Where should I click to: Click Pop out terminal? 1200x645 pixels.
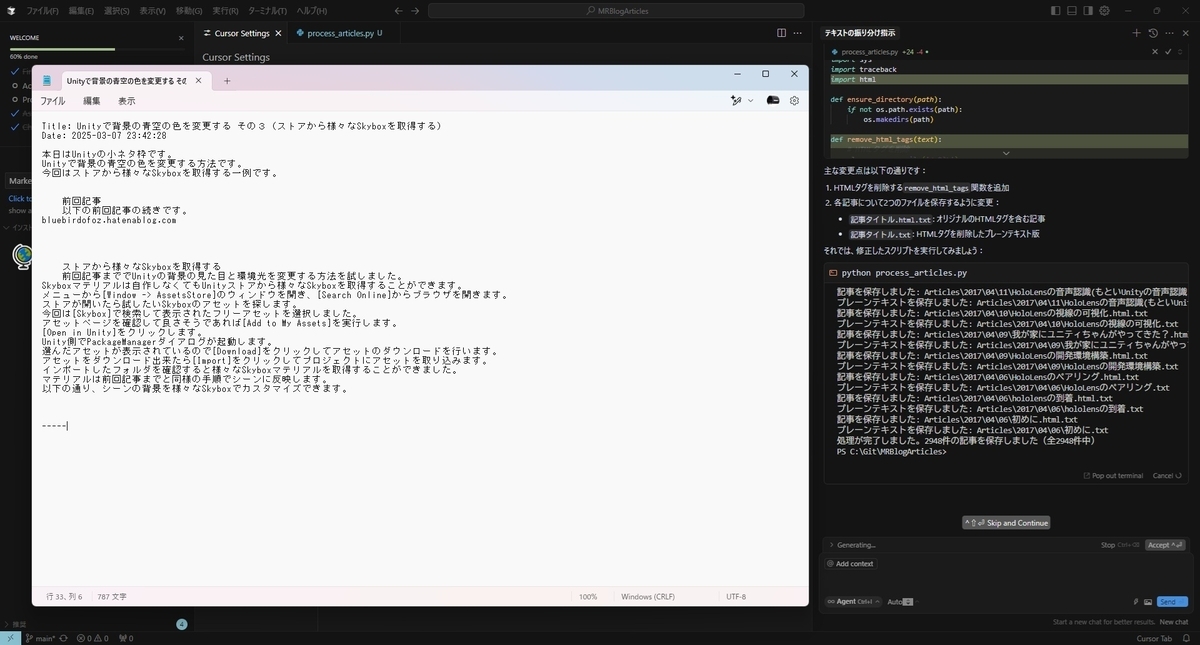(1113, 476)
